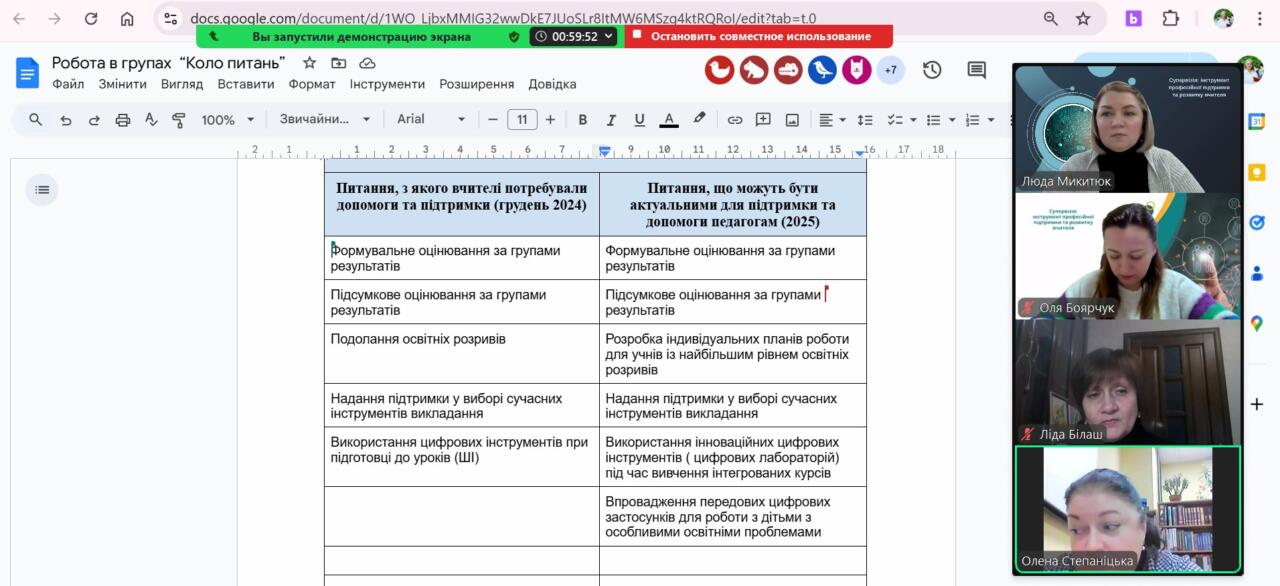
Task: Open the Розширення menu
Action: tap(477, 84)
